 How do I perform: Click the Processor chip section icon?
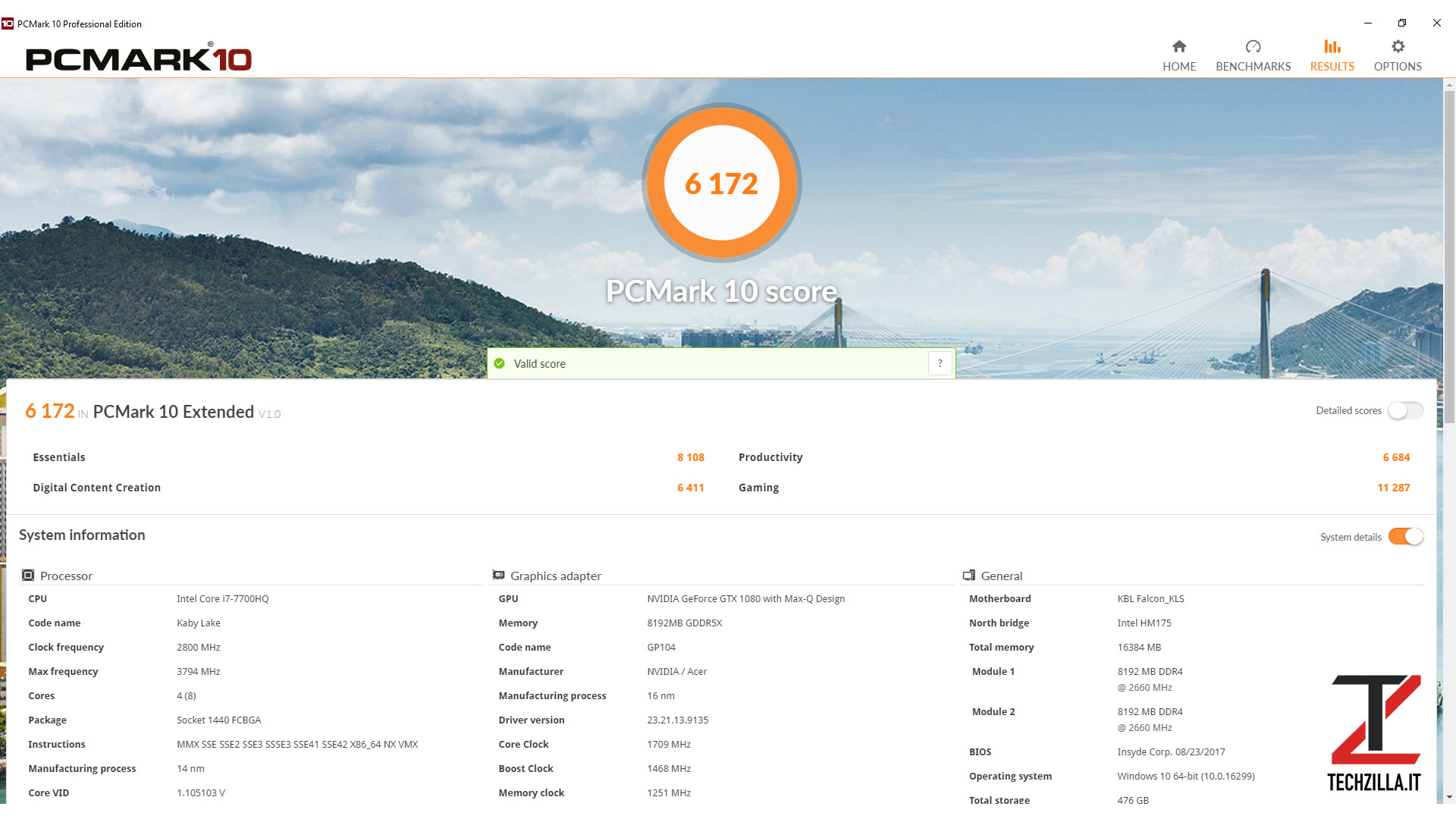click(28, 576)
